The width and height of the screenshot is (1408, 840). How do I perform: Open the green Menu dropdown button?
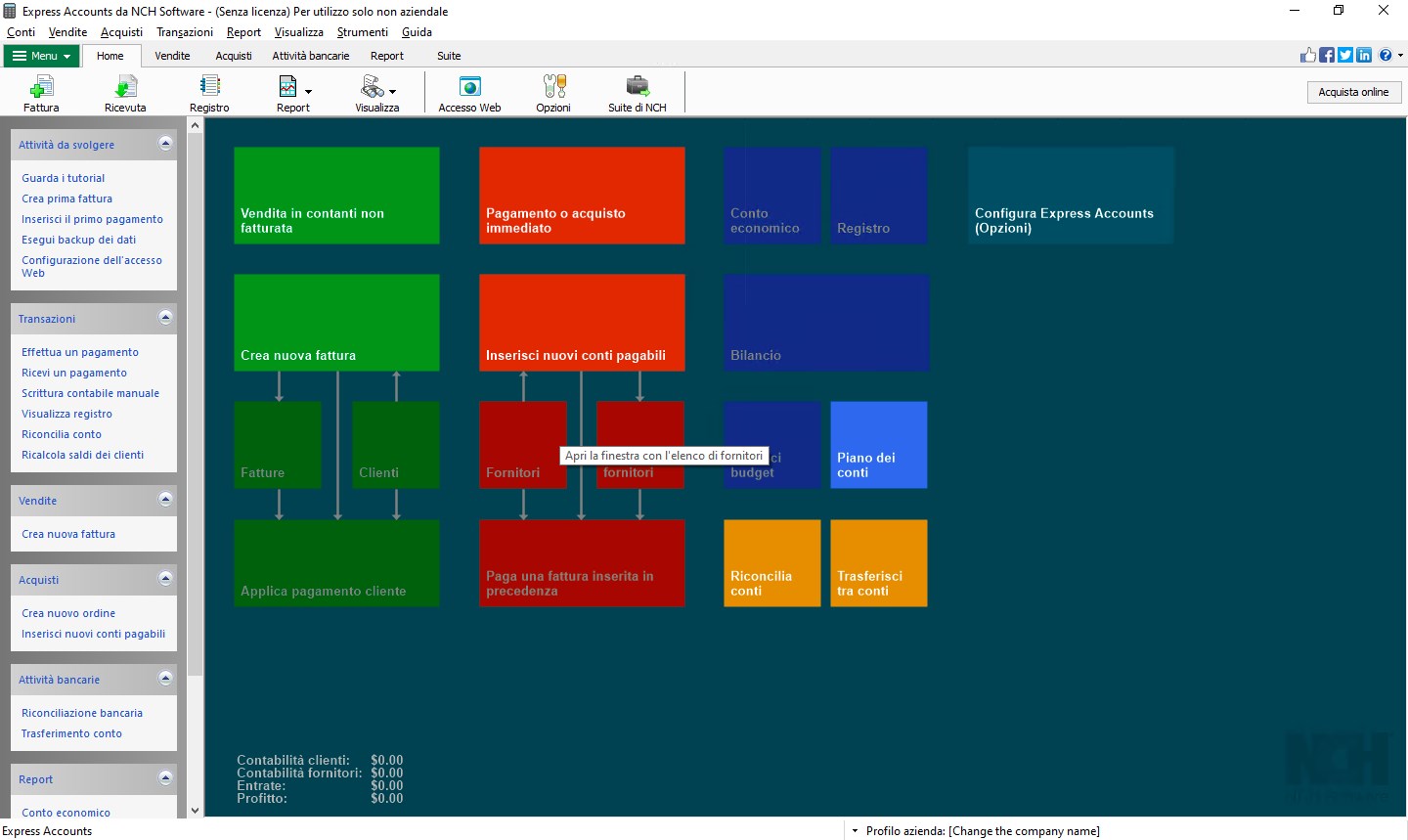tap(42, 56)
